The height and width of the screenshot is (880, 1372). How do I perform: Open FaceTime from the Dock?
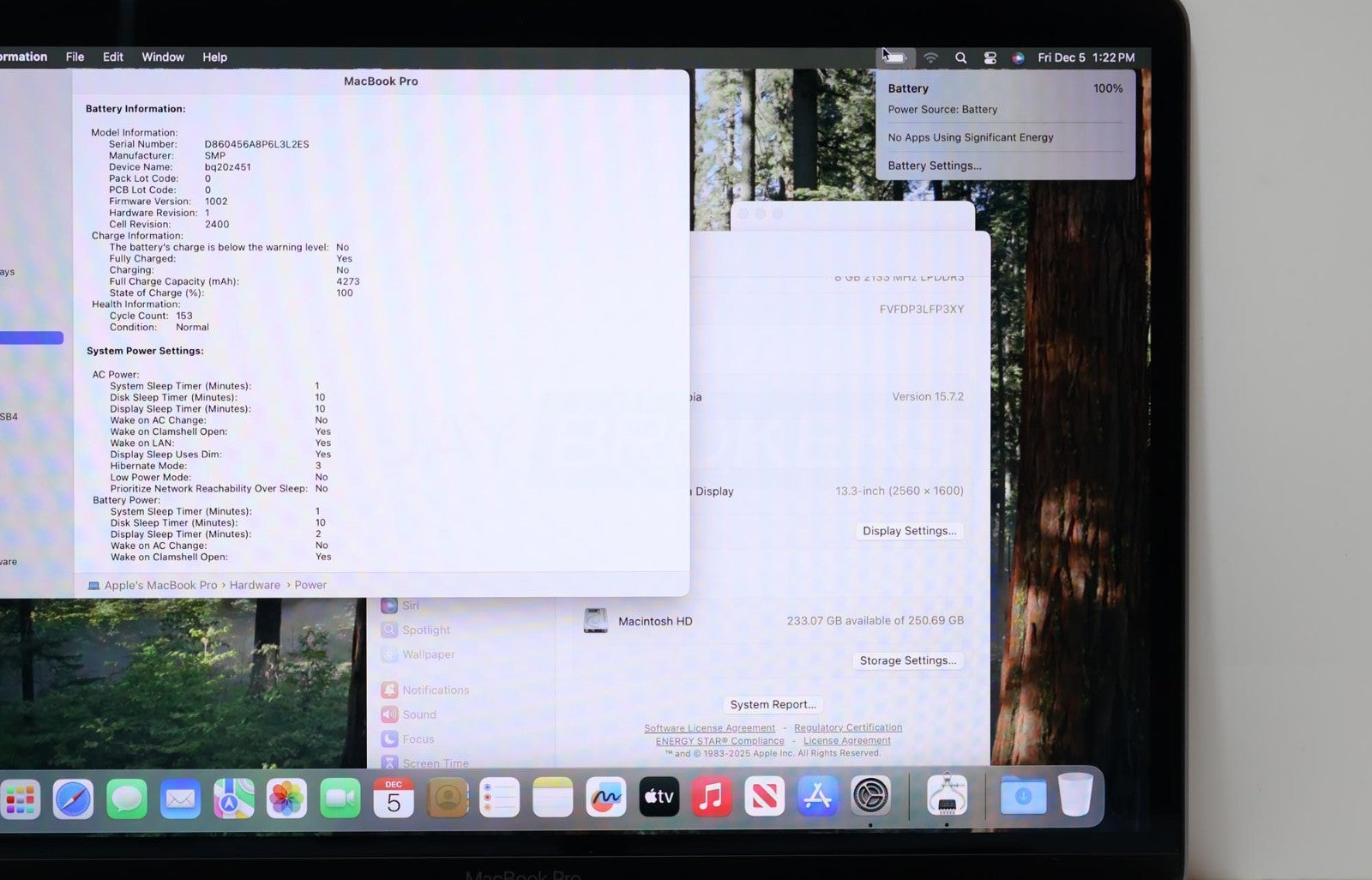point(340,799)
